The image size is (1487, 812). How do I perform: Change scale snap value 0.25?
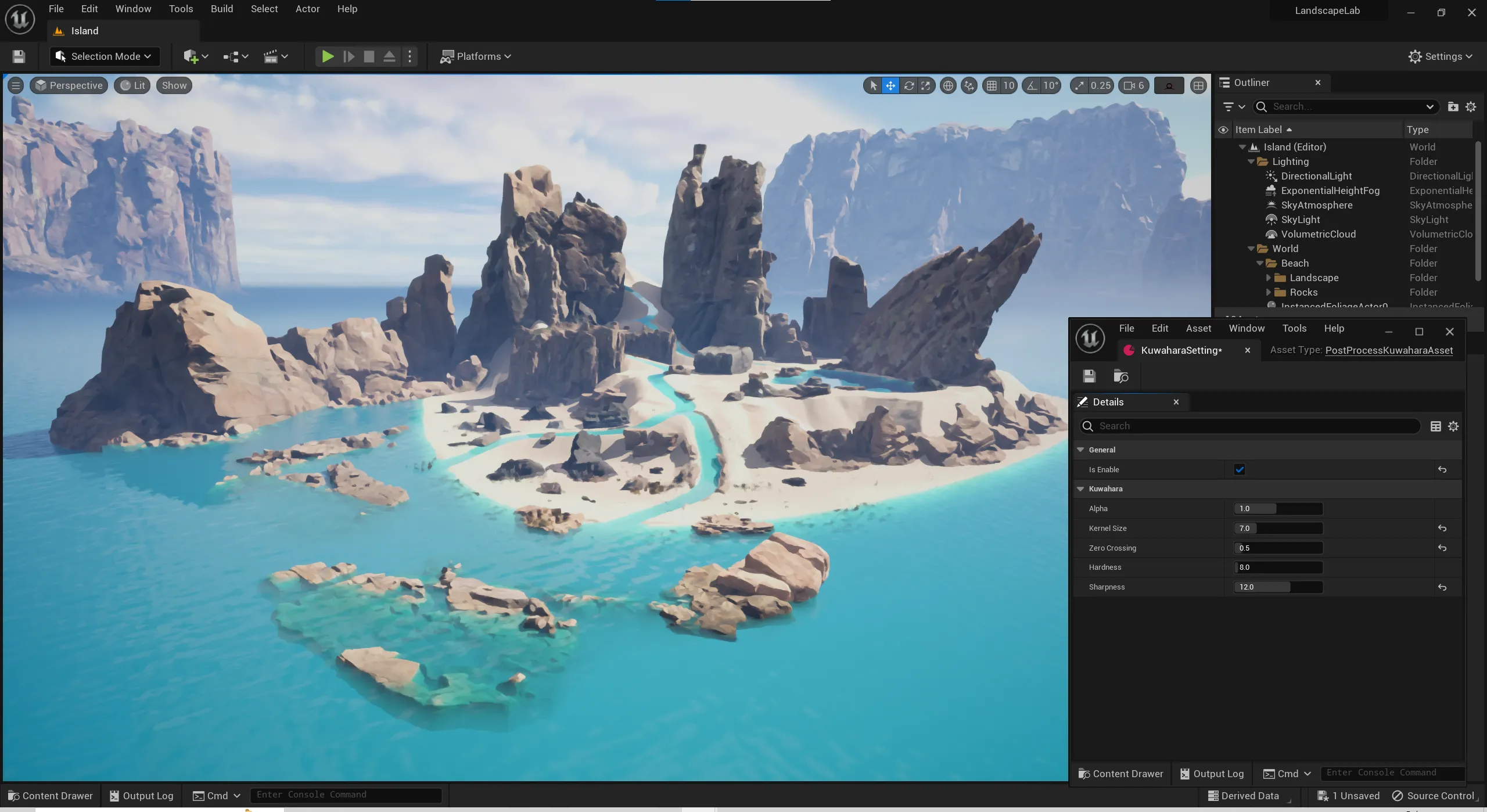1101,86
